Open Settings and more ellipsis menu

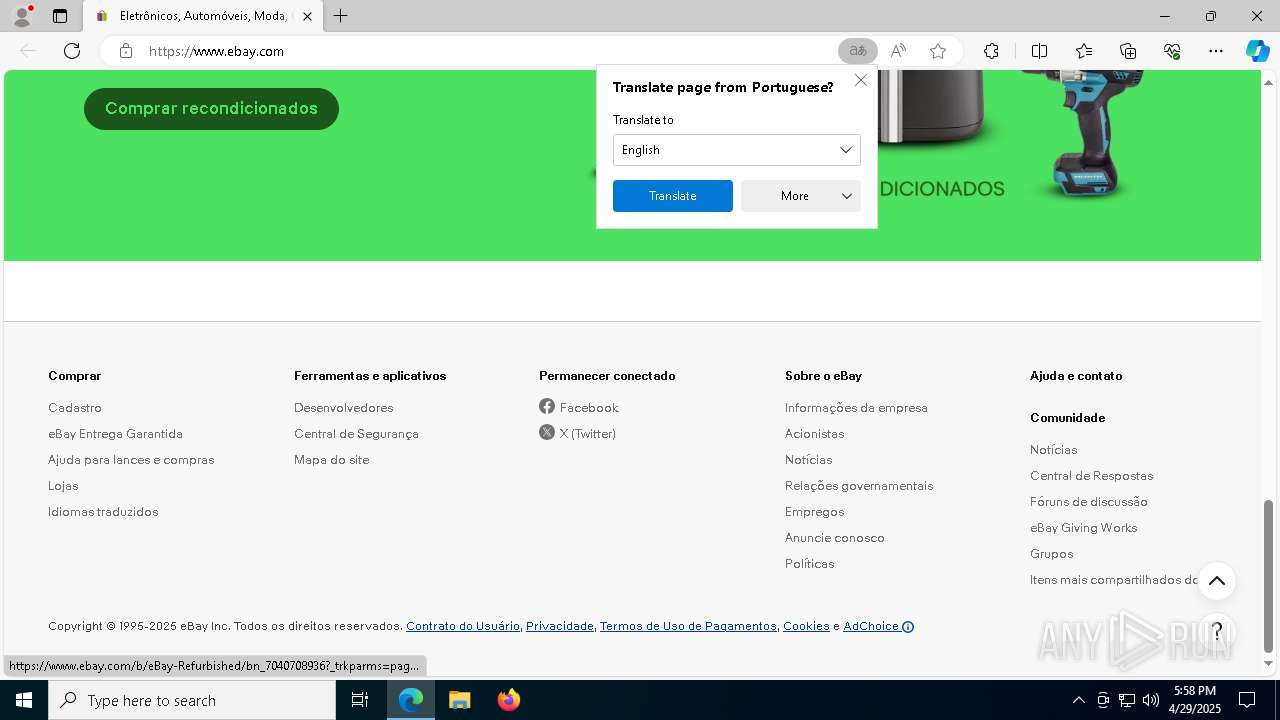tap(1216, 51)
